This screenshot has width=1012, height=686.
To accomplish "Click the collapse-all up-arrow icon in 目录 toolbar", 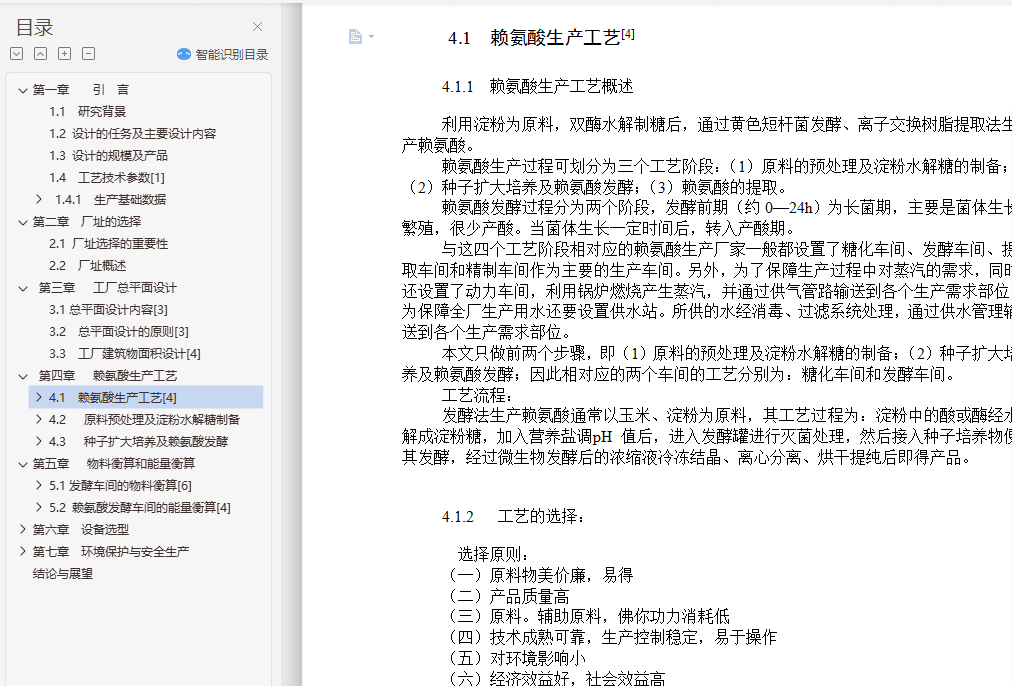I will pos(41,54).
